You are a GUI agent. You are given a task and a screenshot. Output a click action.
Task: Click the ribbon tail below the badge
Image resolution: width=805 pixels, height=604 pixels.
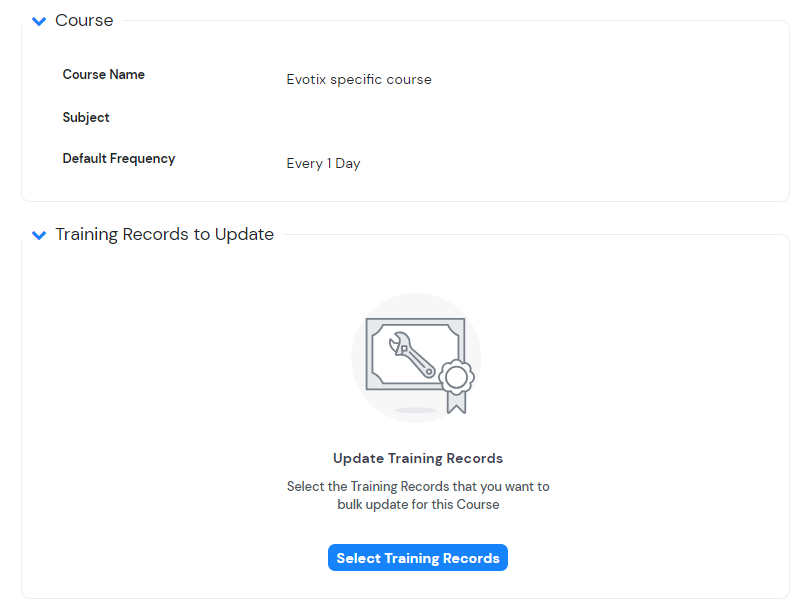click(457, 404)
